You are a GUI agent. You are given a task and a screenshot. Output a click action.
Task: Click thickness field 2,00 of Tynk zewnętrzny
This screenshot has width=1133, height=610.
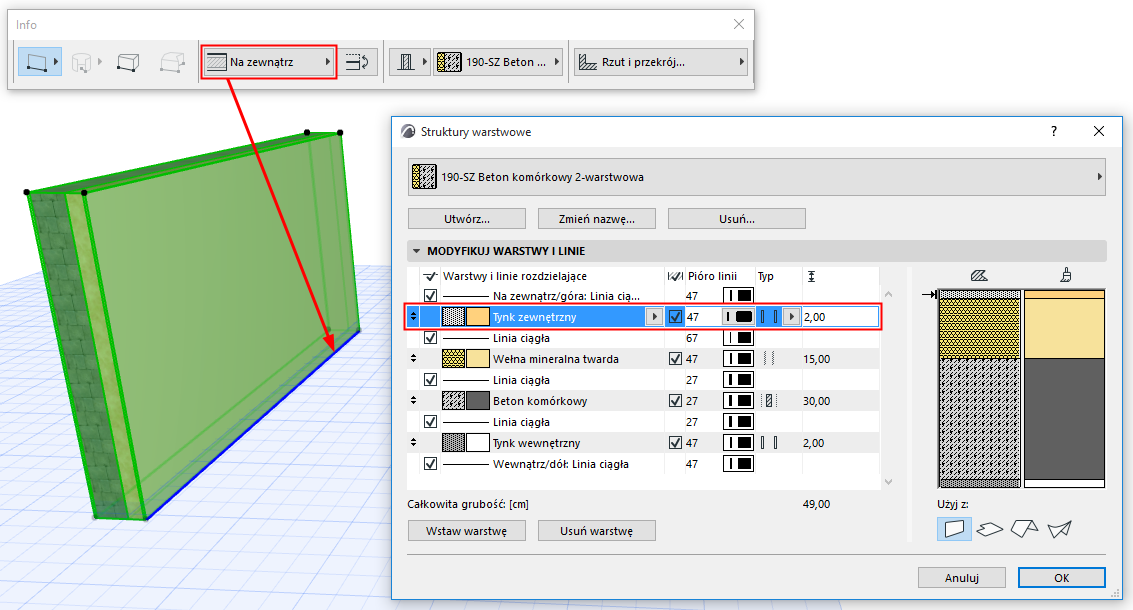tap(840, 317)
